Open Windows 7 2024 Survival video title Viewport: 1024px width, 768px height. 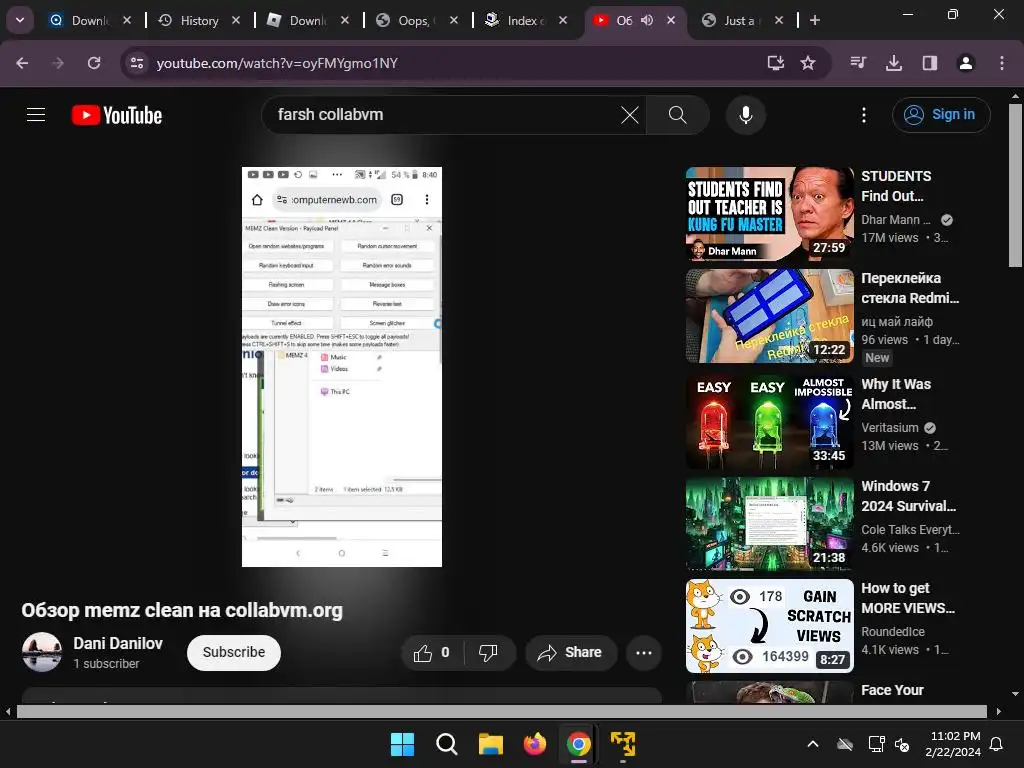tap(908, 496)
